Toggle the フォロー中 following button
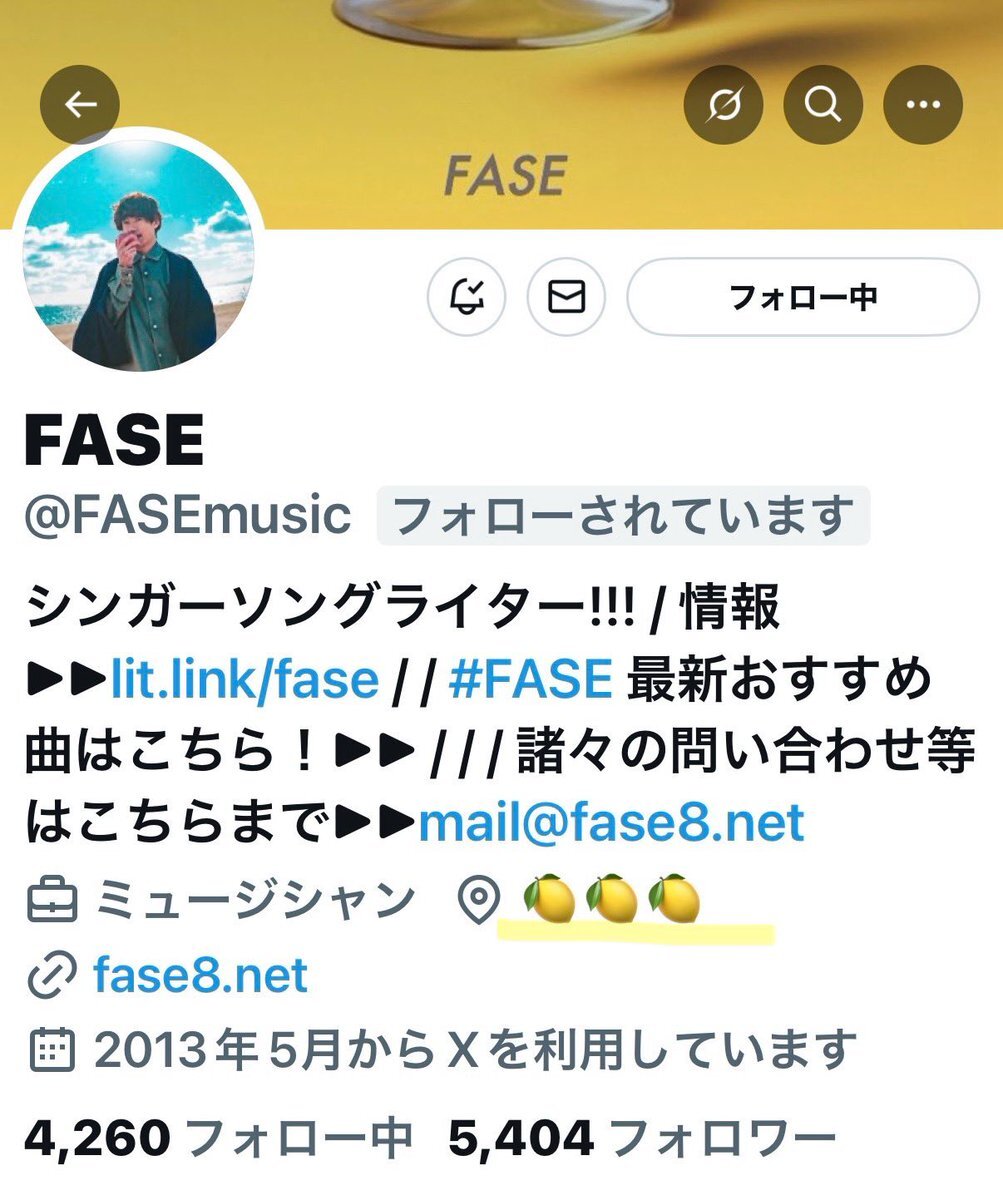Image resolution: width=1003 pixels, height=1200 pixels. pyautogui.click(x=803, y=297)
